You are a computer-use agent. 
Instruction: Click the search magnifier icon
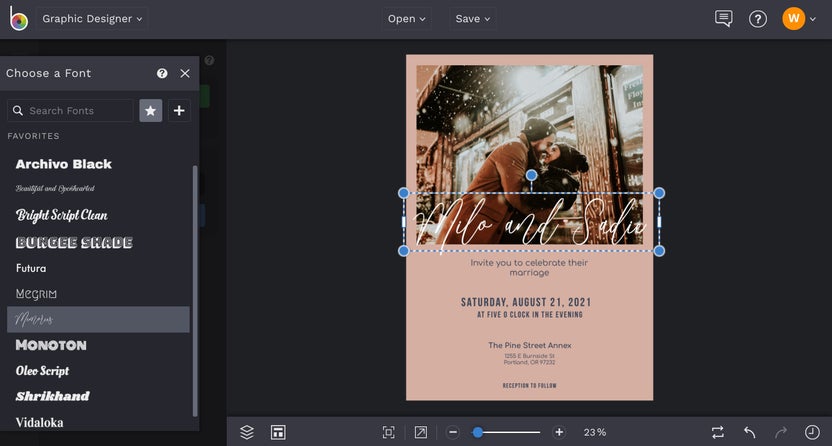click(18, 110)
